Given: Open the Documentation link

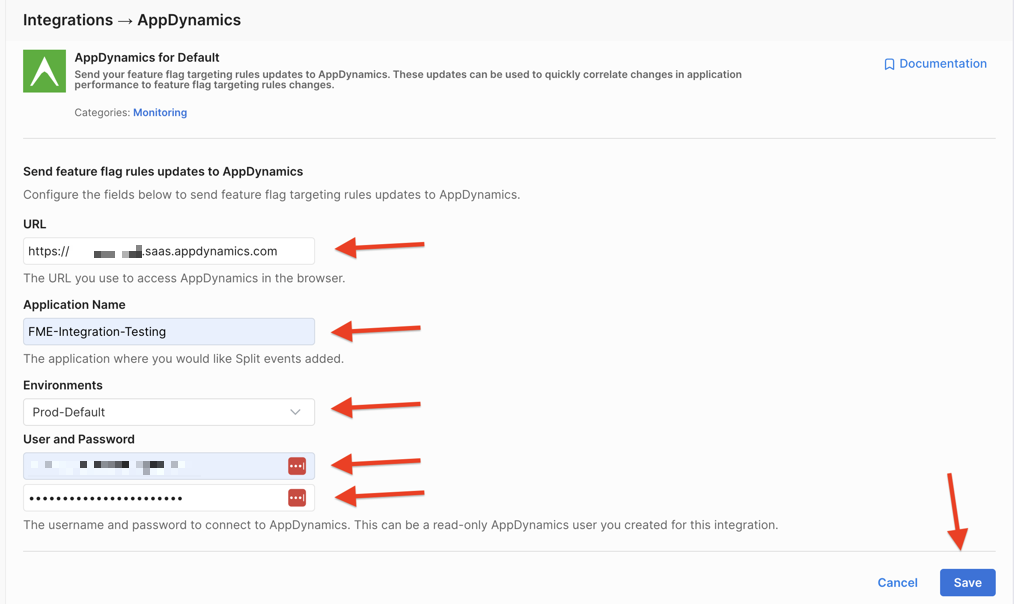Looking at the screenshot, I should pos(942,64).
